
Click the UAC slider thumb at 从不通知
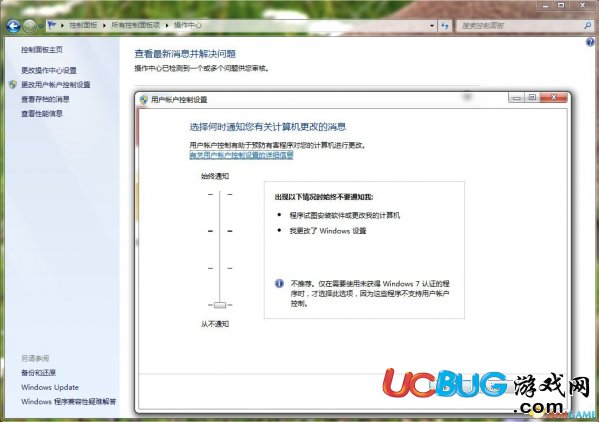(220, 305)
